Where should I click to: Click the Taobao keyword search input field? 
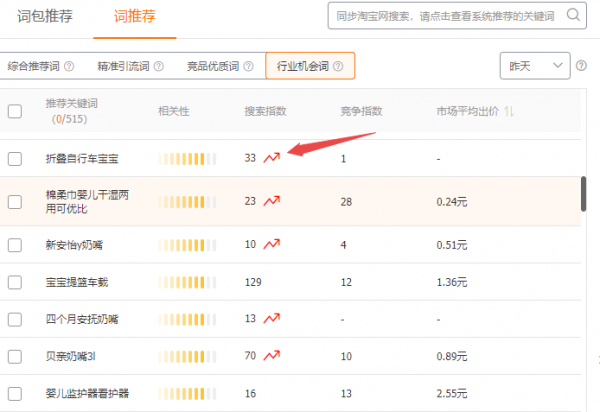tap(445, 15)
